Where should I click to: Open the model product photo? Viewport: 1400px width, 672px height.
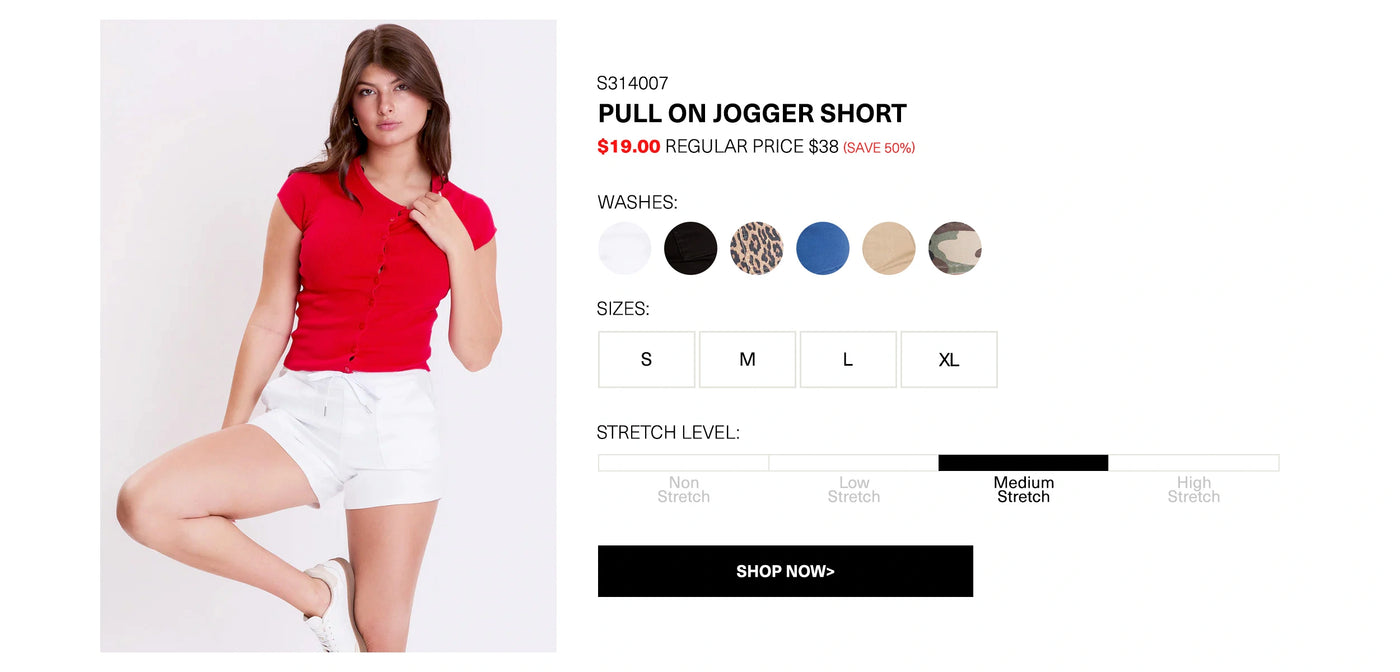pyautogui.click(x=328, y=336)
